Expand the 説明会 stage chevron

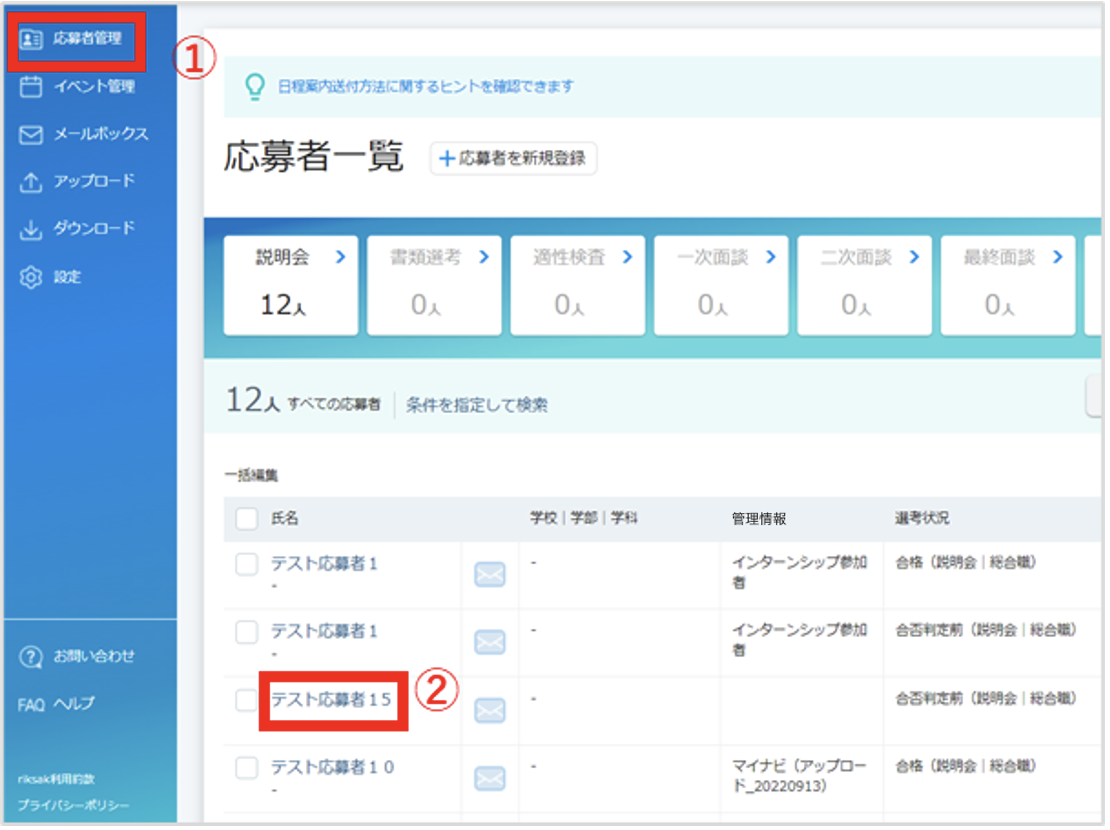(341, 257)
